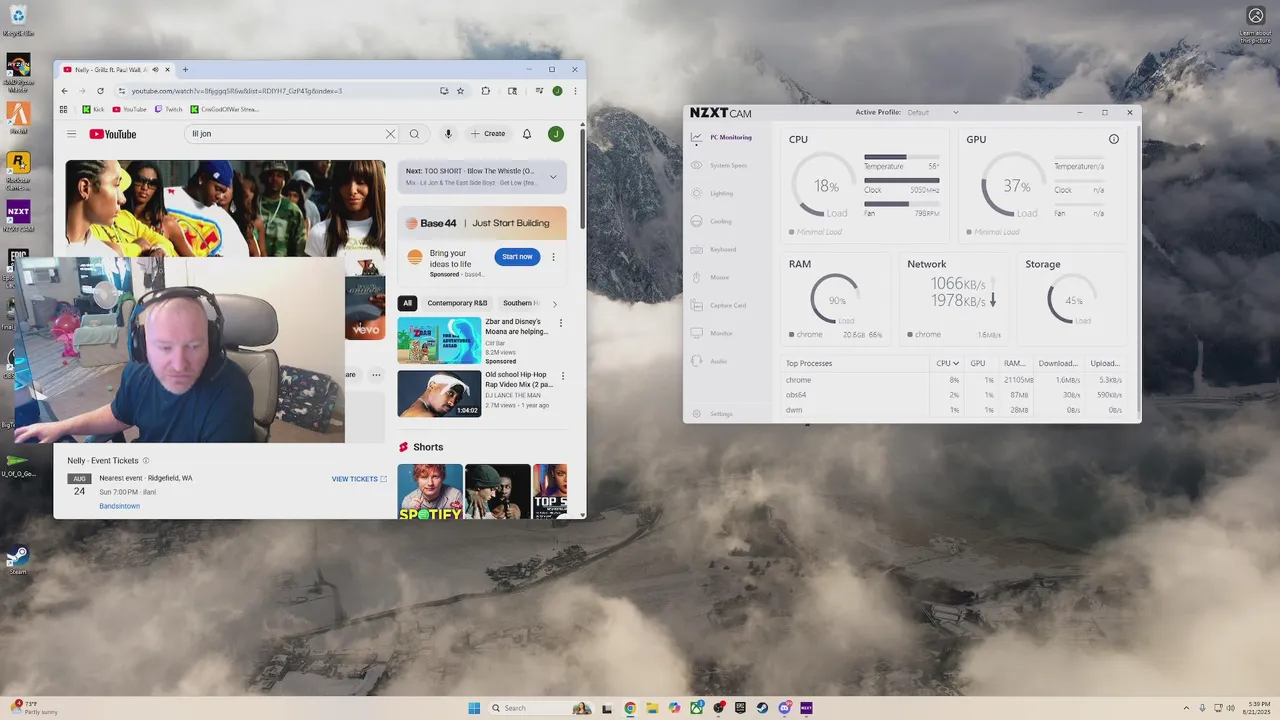This screenshot has height=720, width=1280.
Task: Open the Cooling section in NZXT CAM
Action: point(711,221)
